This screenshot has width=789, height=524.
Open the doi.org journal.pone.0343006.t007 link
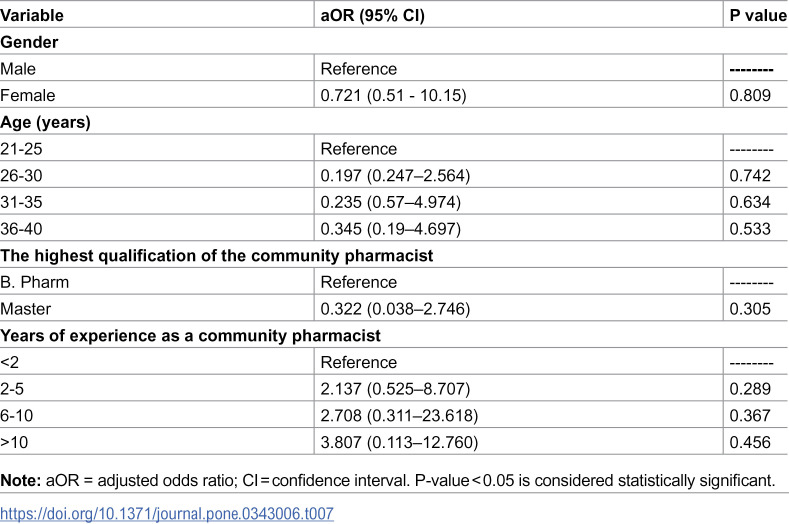167,513
